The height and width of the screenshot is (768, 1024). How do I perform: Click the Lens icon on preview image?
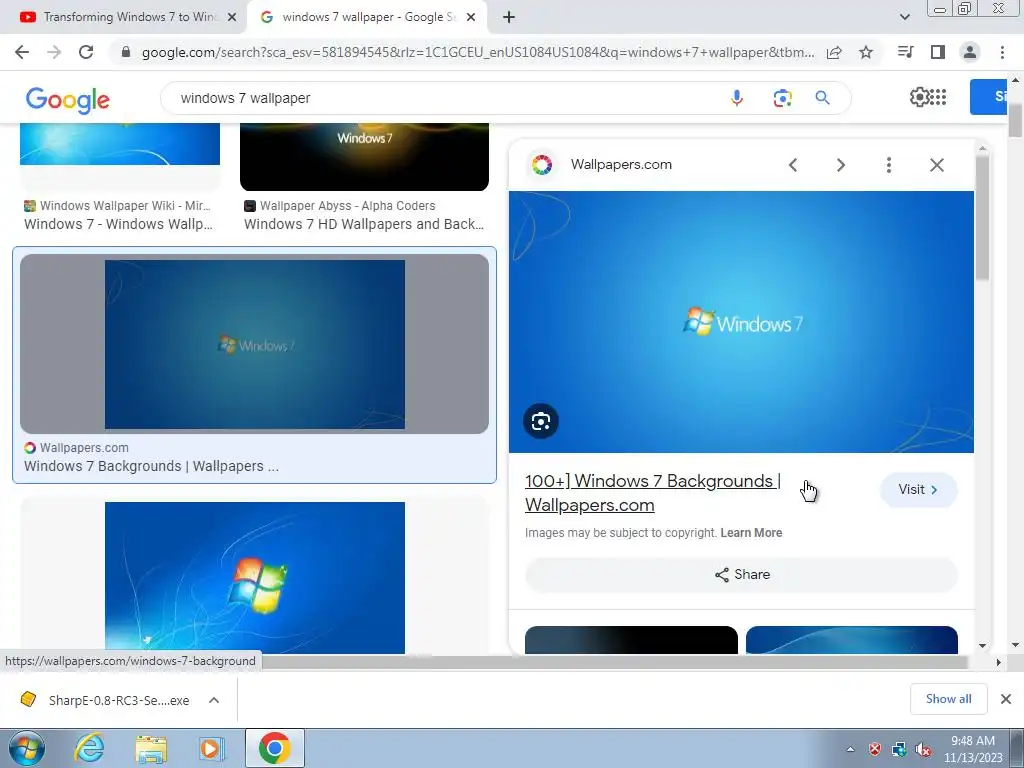click(x=541, y=421)
